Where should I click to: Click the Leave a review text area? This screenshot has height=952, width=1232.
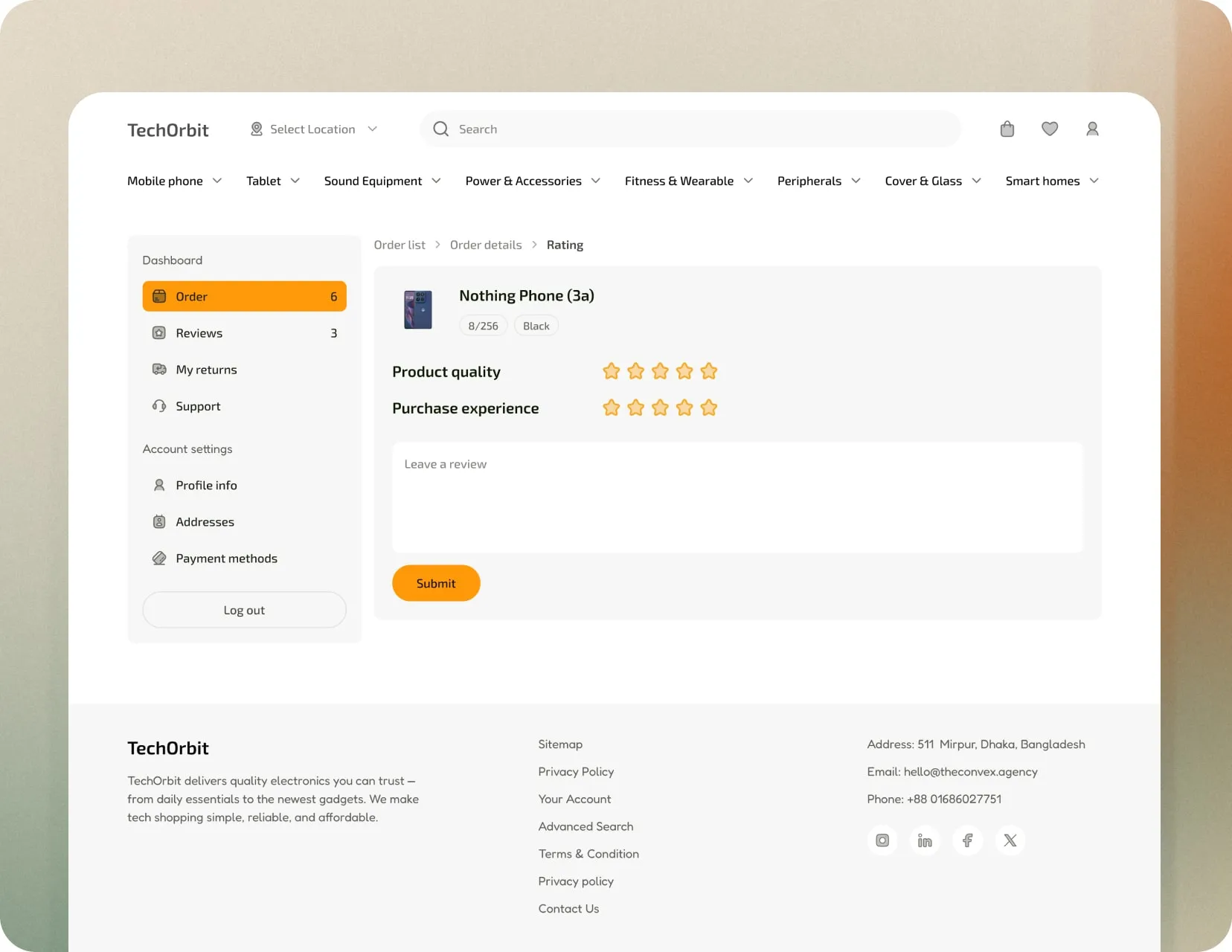[x=737, y=498]
